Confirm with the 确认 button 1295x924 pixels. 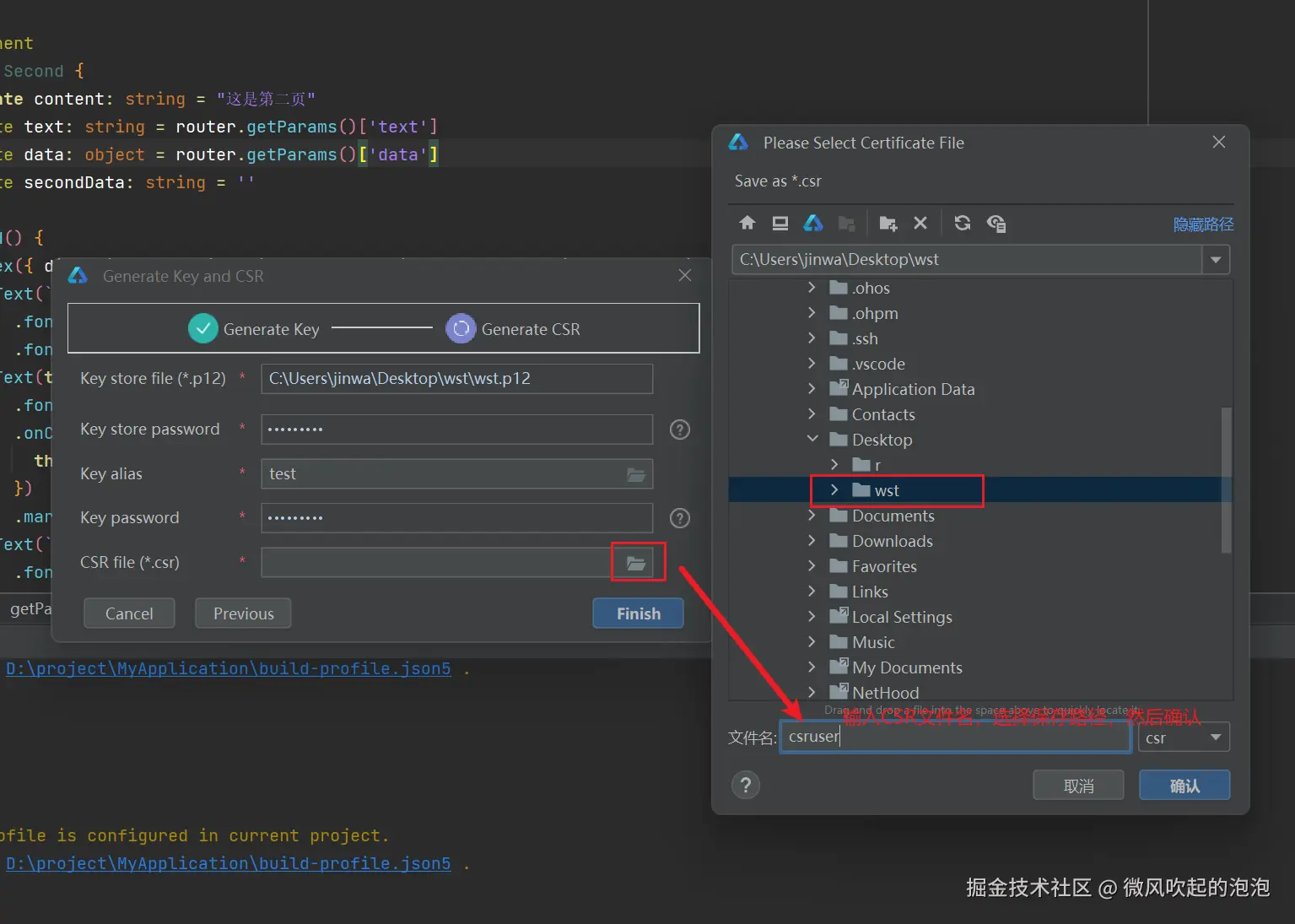1184,786
